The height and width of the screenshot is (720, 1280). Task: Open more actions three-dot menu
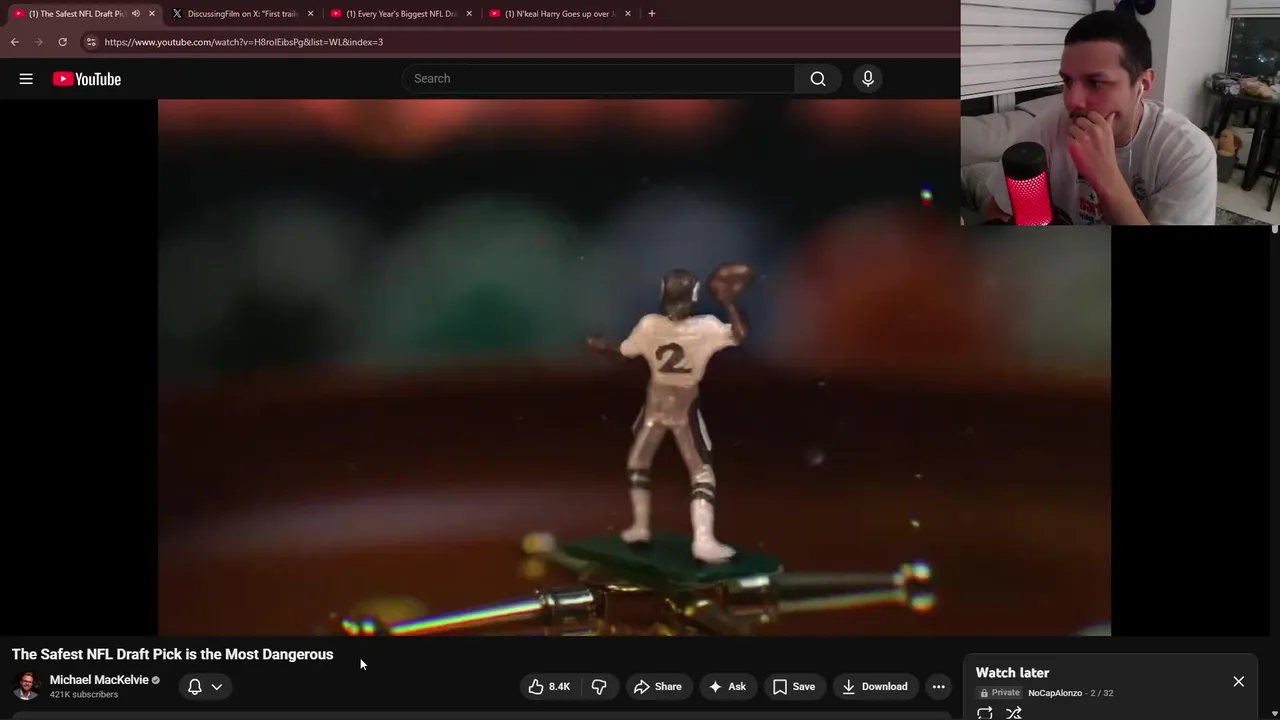(938, 687)
